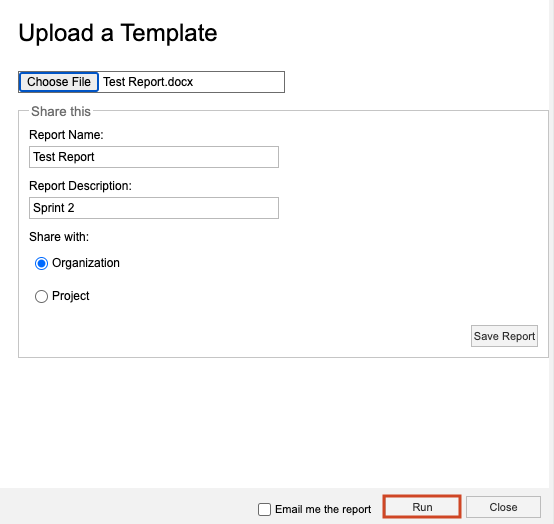This screenshot has width=554, height=524.
Task: Focus the Report Description input field
Action: (x=154, y=208)
